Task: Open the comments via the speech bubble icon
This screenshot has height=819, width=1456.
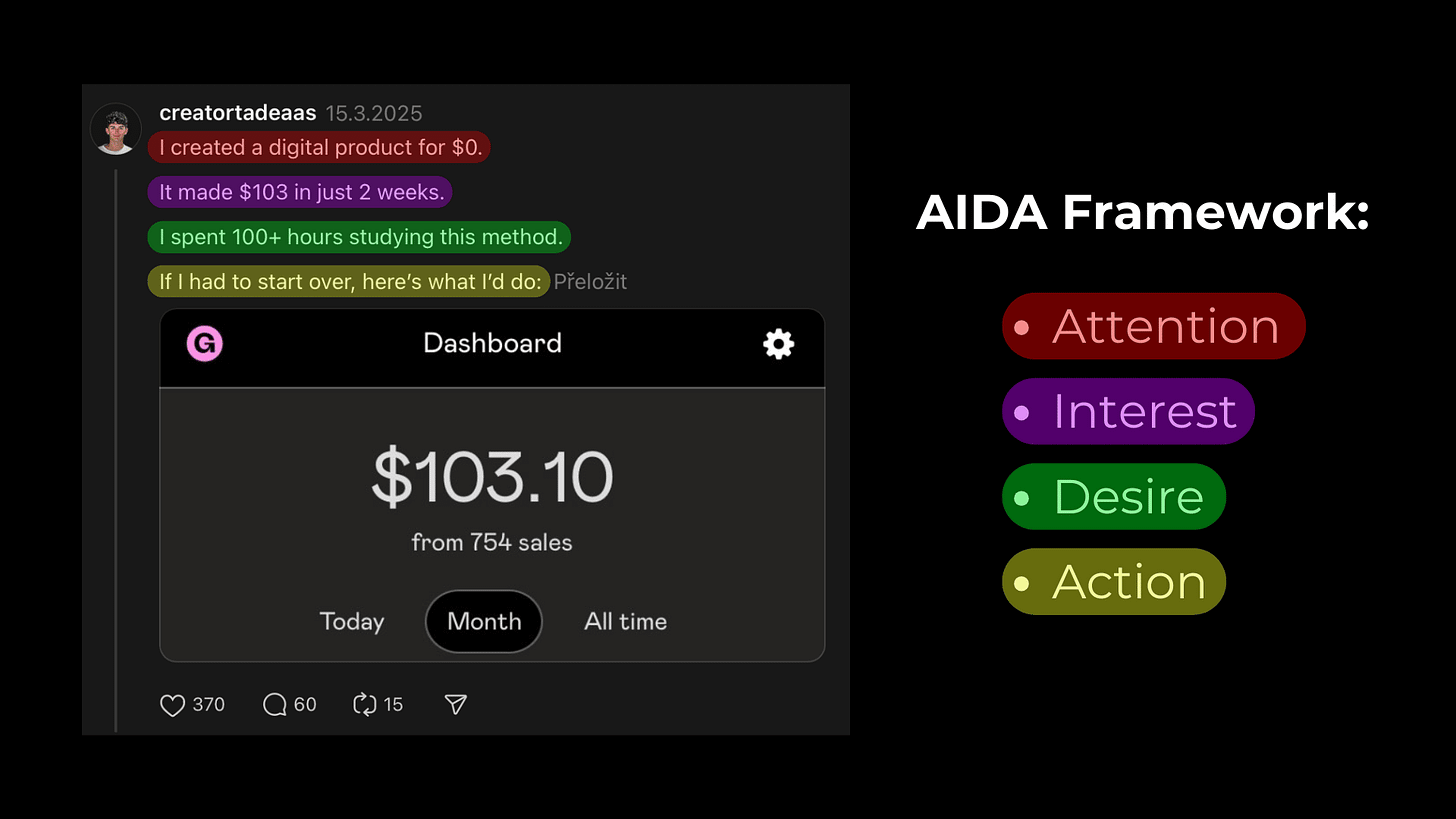Action: click(274, 705)
